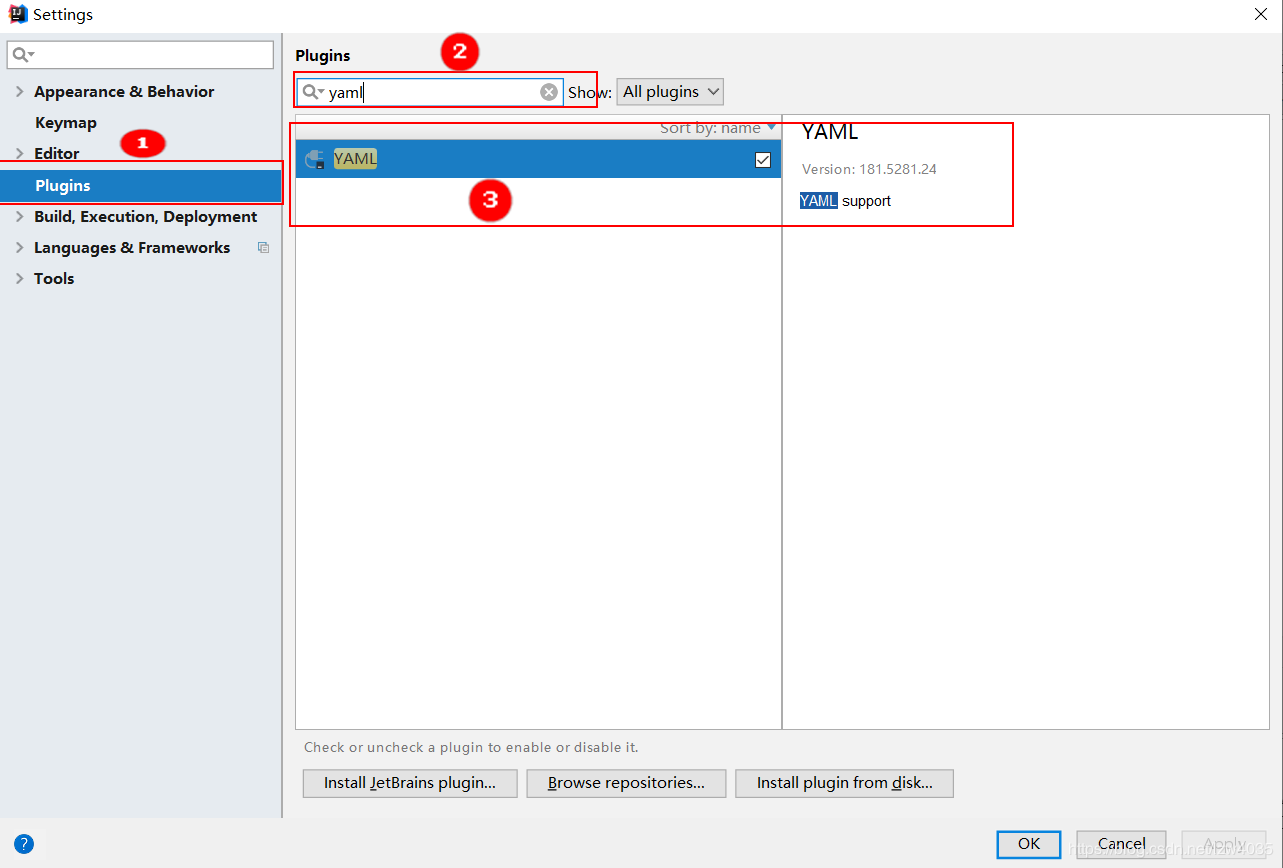1283x868 pixels.
Task: Open the Show All plugins dropdown
Action: 670,92
